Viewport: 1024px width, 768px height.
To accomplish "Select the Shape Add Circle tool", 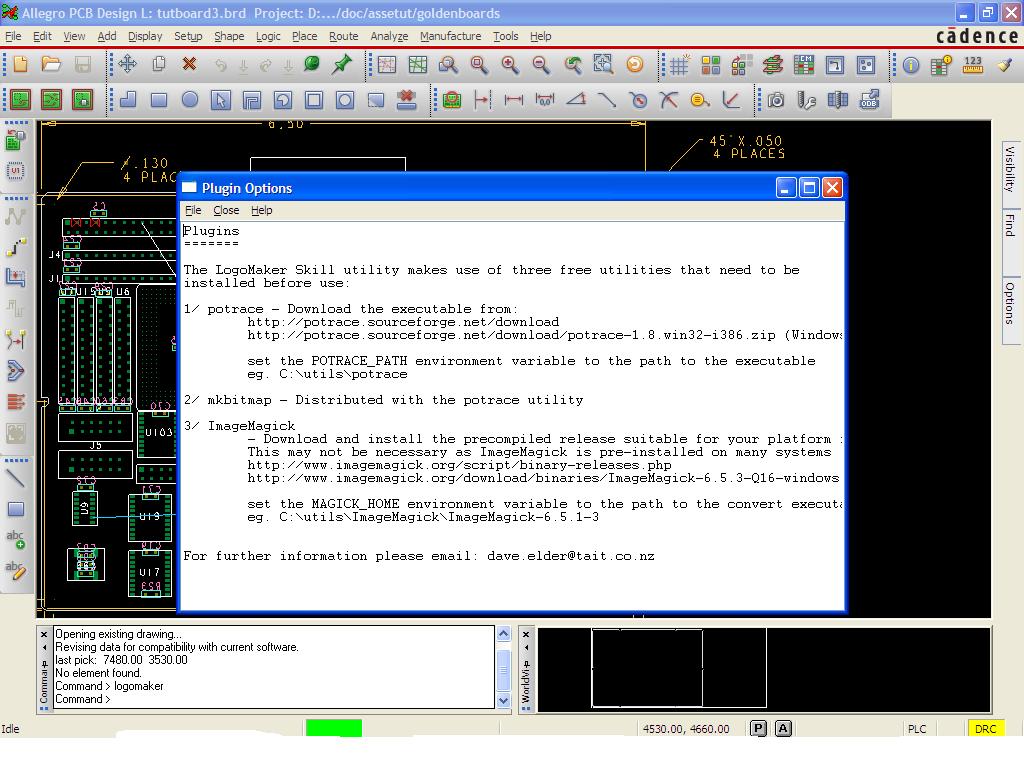I will click(x=189, y=100).
